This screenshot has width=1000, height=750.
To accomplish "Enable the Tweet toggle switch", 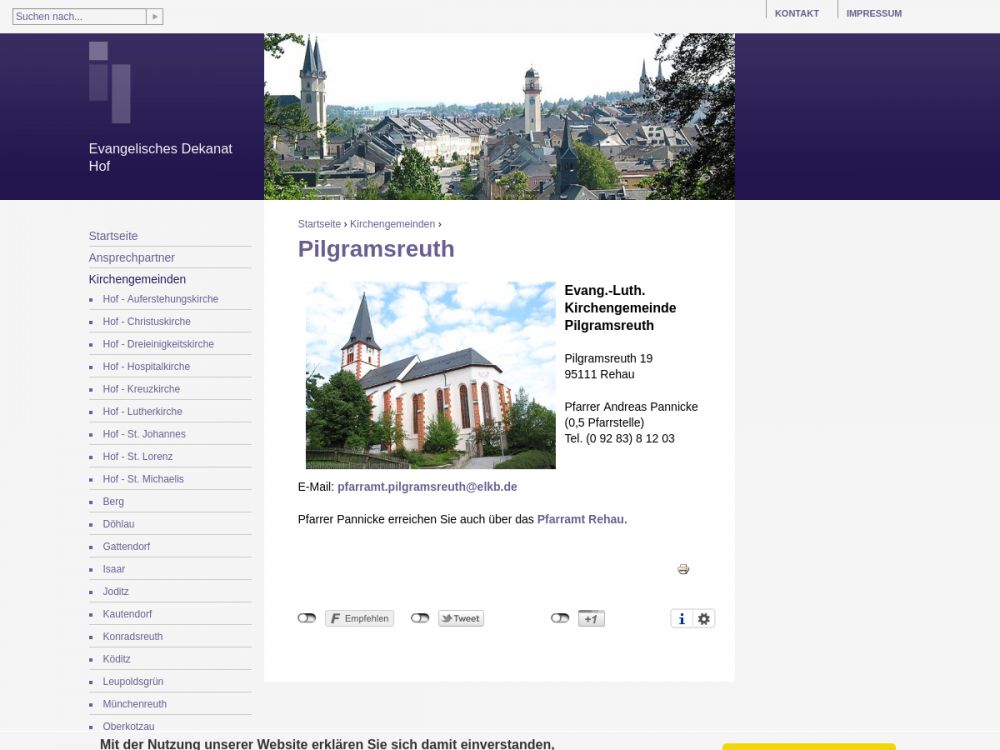I will click(420, 618).
